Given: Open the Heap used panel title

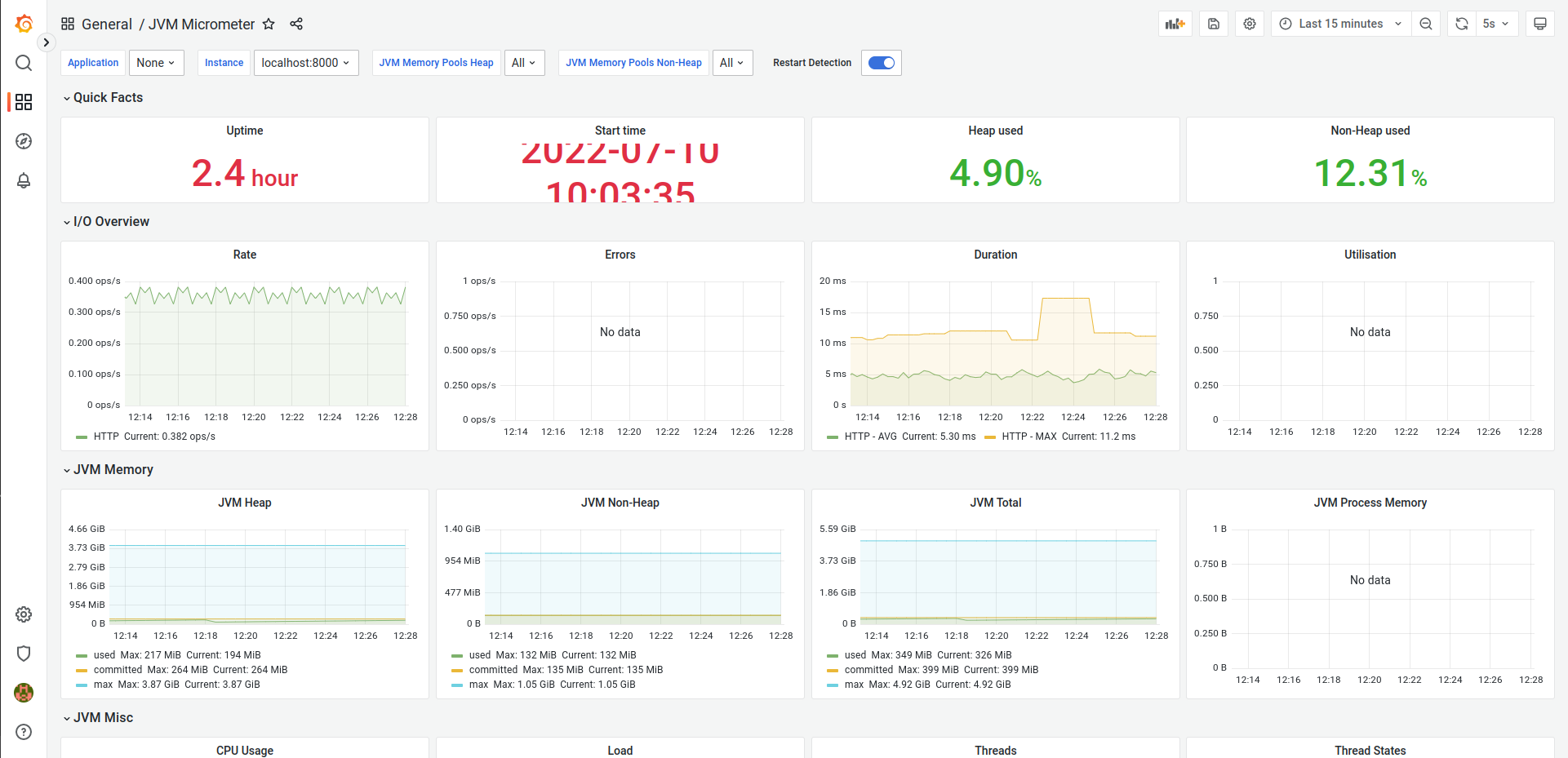Looking at the screenshot, I should click(995, 131).
